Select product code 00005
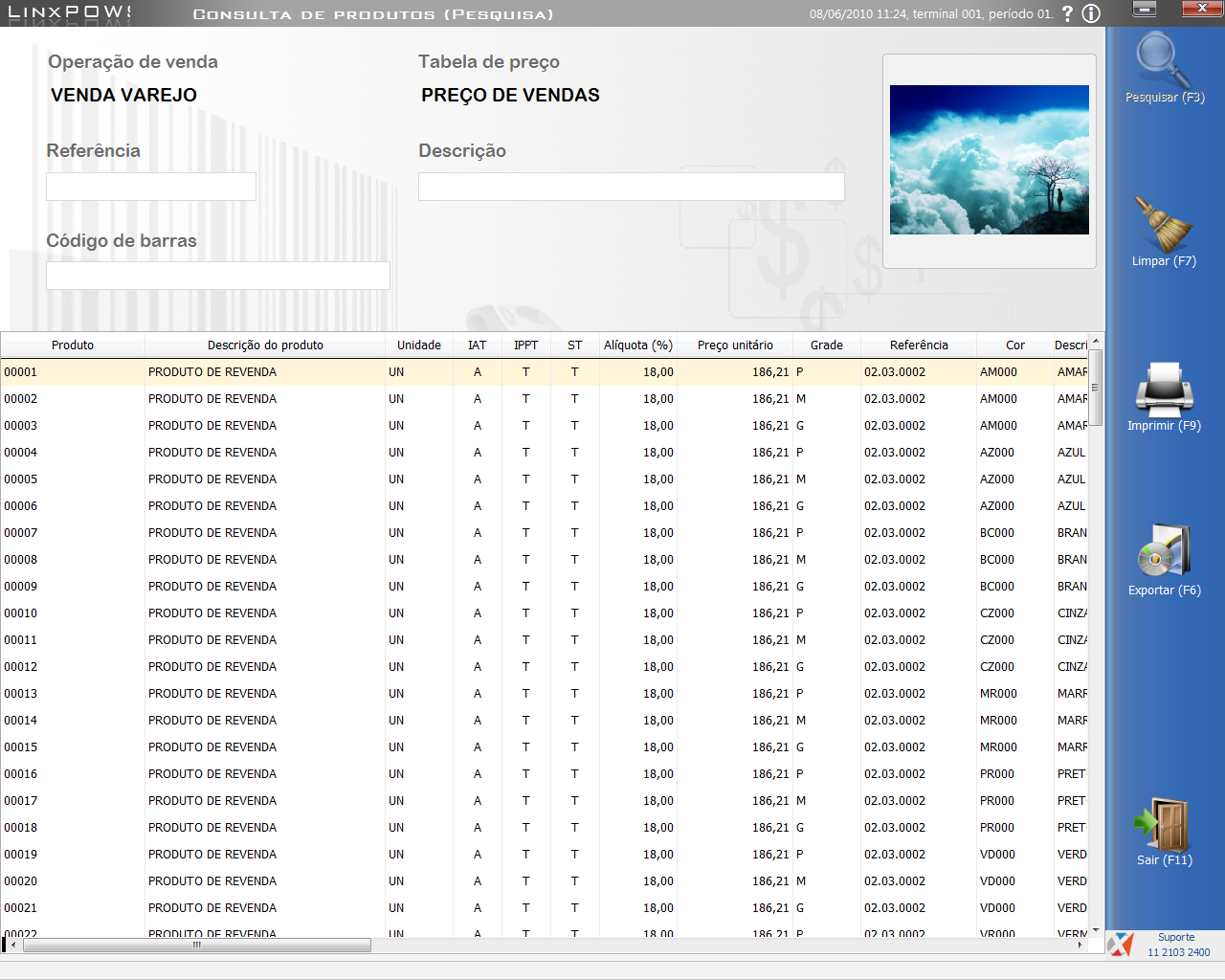The image size is (1225, 980). [x=20, y=479]
